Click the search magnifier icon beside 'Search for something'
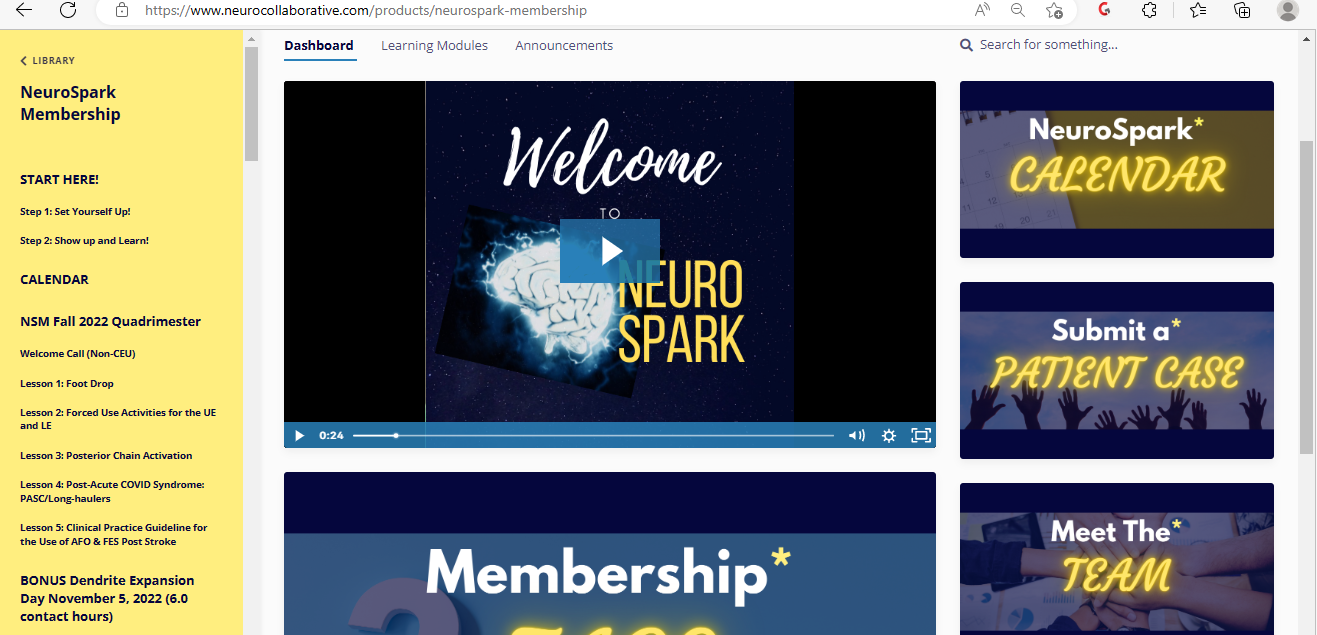 (966, 45)
